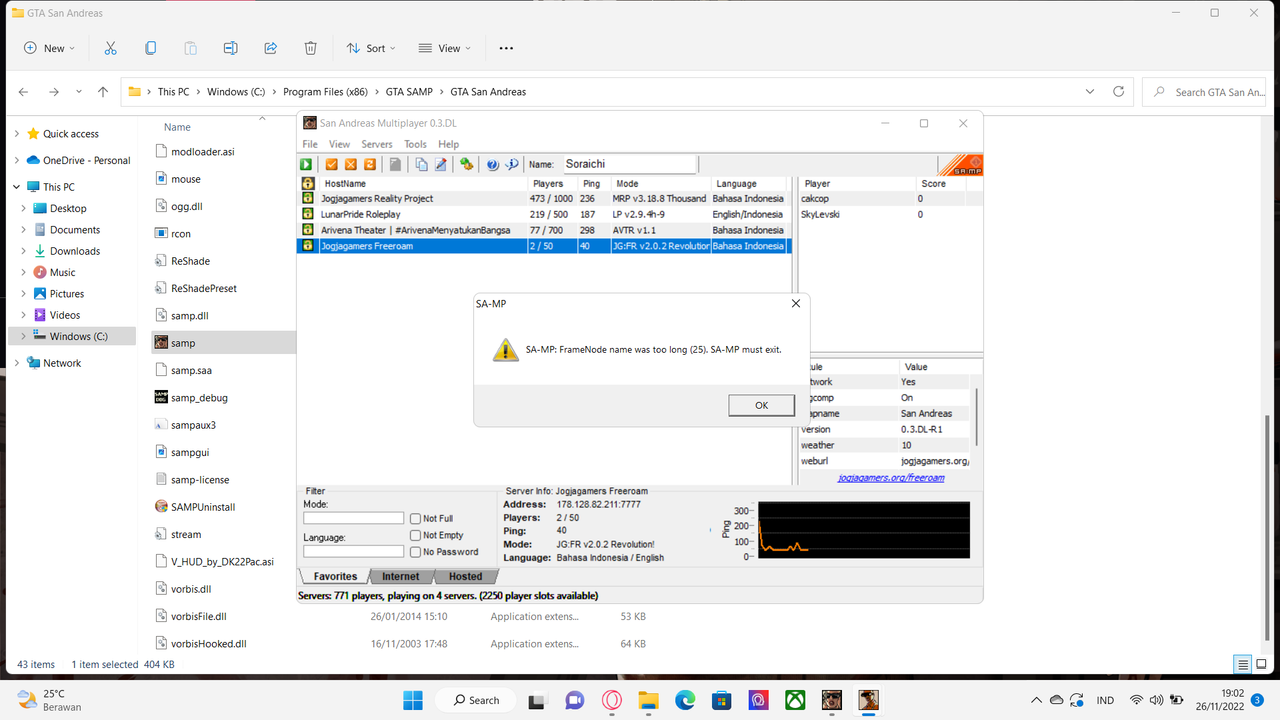Click the GTA SAMP breadcrumb

pos(409,92)
